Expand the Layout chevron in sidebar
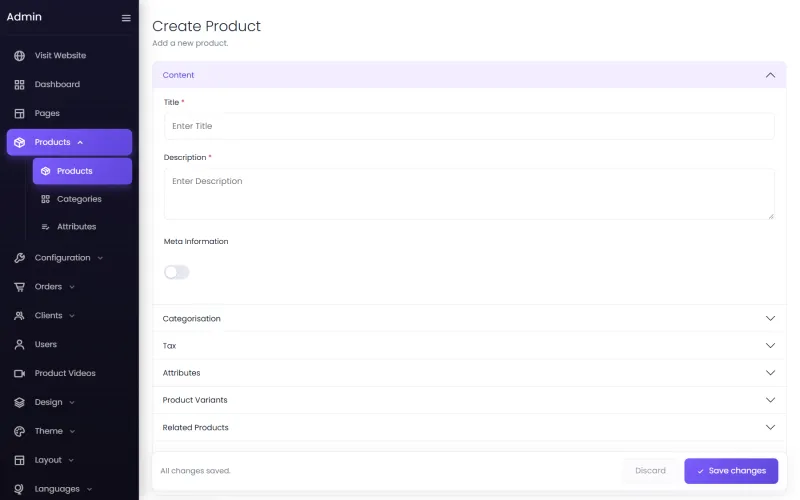 coord(71,460)
